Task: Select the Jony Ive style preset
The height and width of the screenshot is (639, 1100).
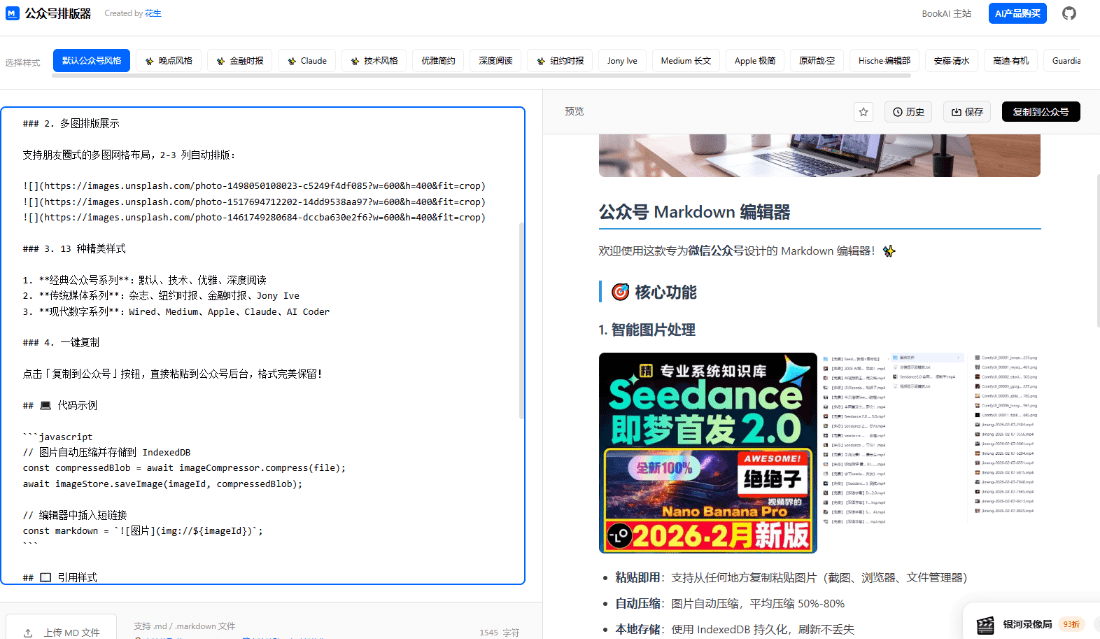Action: [x=622, y=60]
